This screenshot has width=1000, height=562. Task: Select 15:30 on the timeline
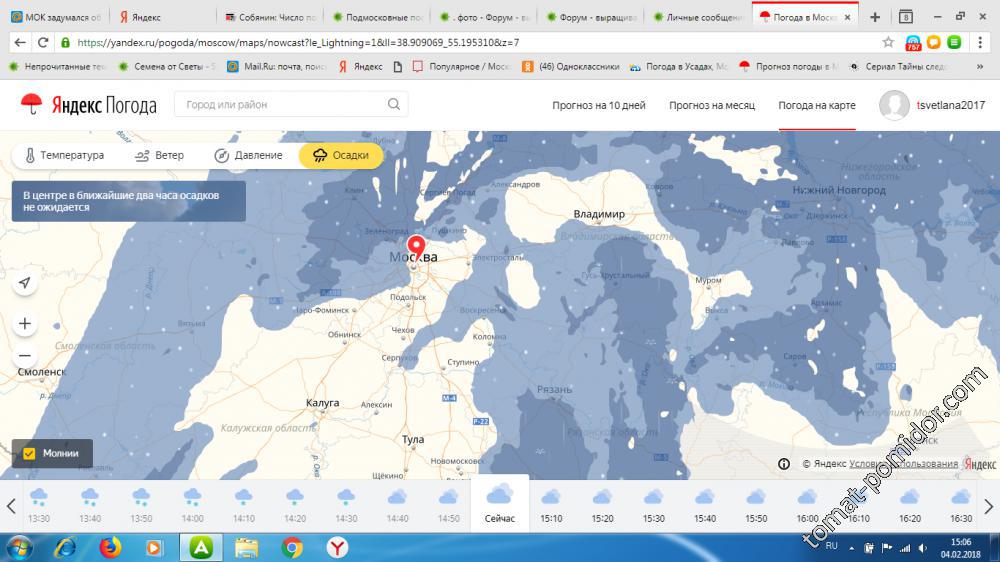tap(654, 505)
